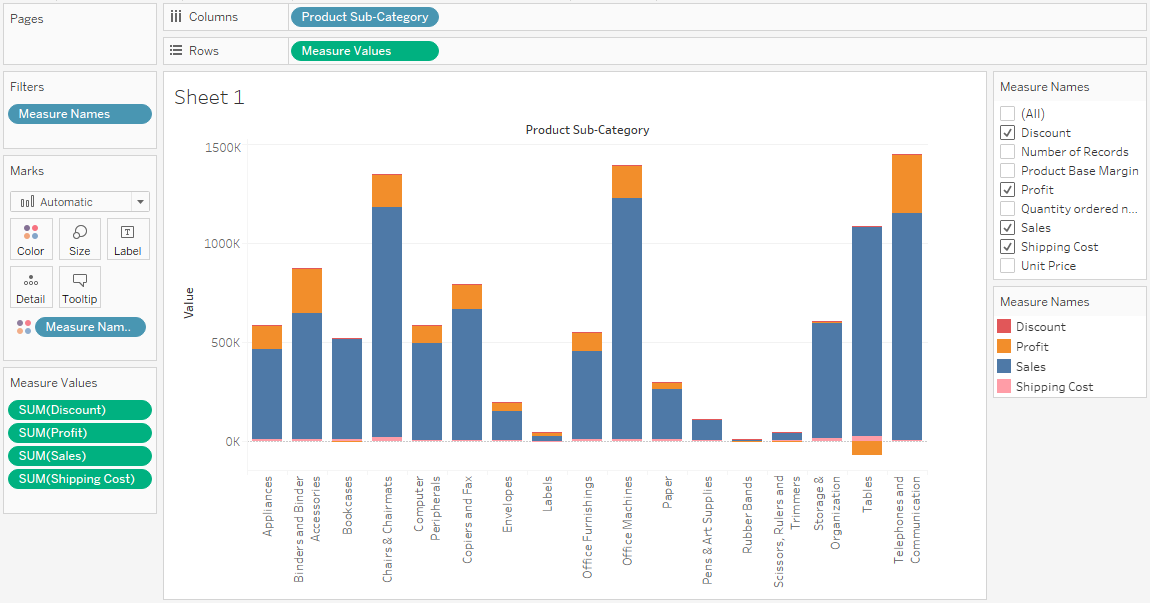
Task: Select the Office Machines bar's blue Sales segment
Action: click(x=627, y=318)
